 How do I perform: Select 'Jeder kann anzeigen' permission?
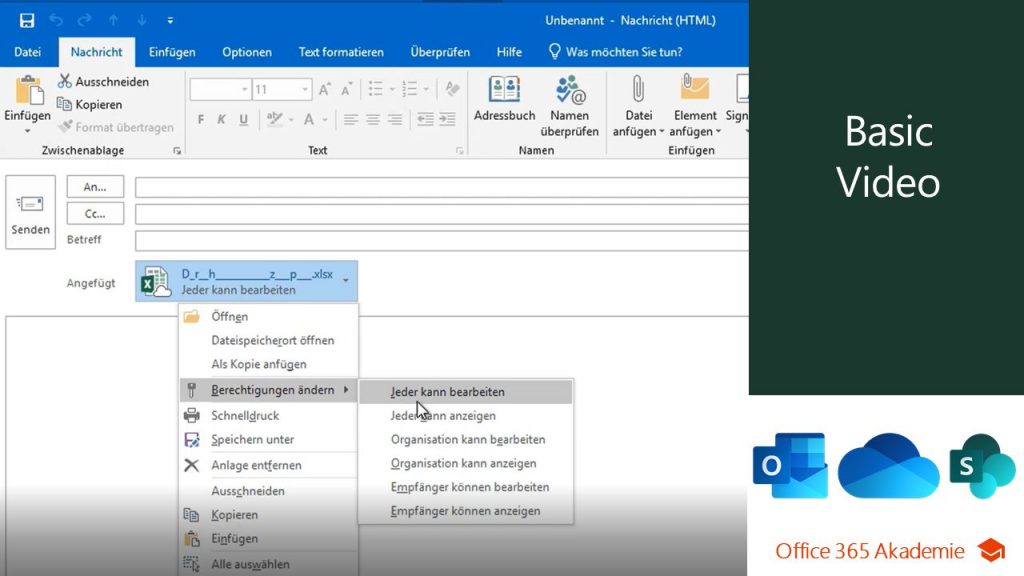click(x=466, y=416)
